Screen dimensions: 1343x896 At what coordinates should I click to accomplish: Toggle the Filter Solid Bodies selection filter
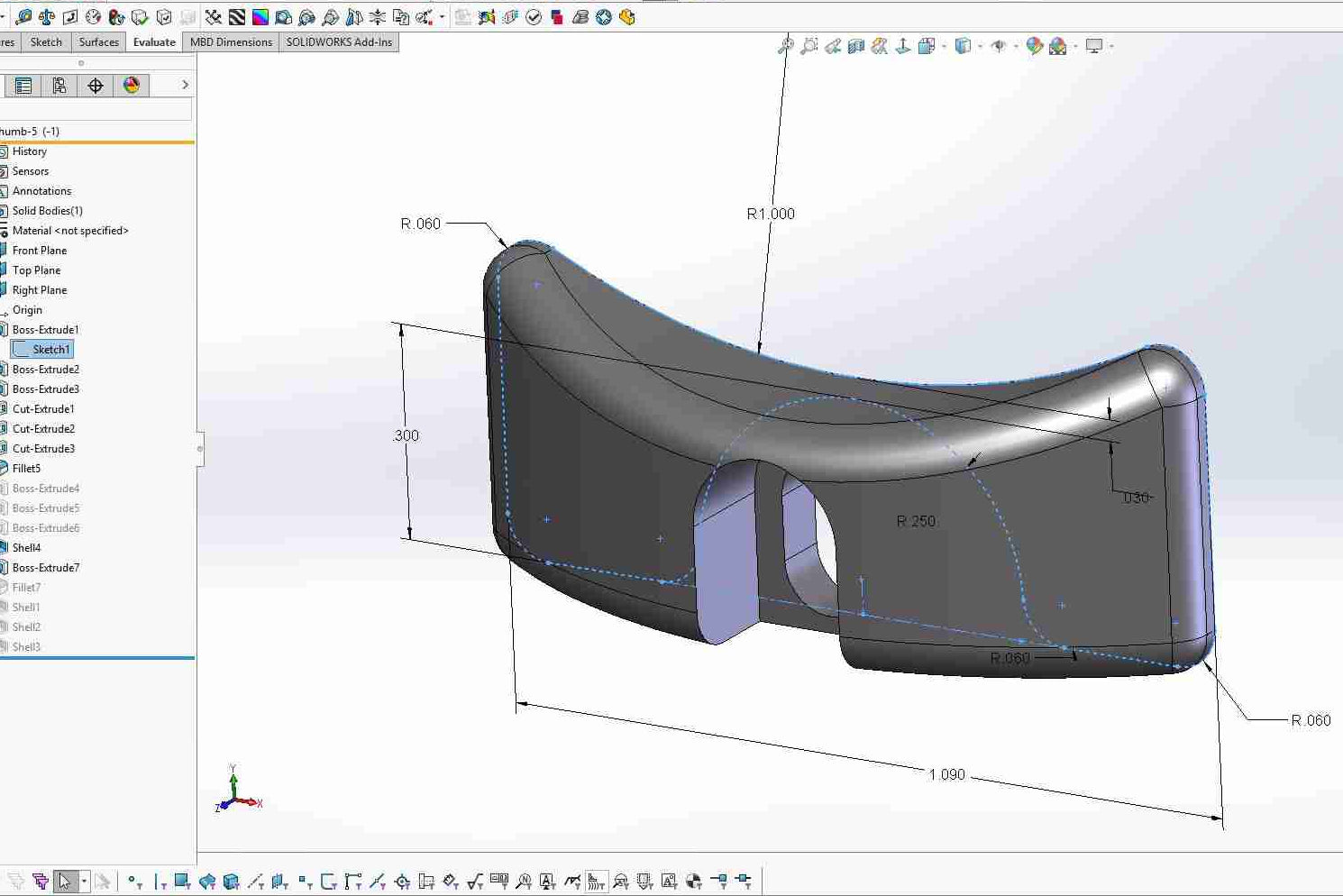(x=231, y=881)
